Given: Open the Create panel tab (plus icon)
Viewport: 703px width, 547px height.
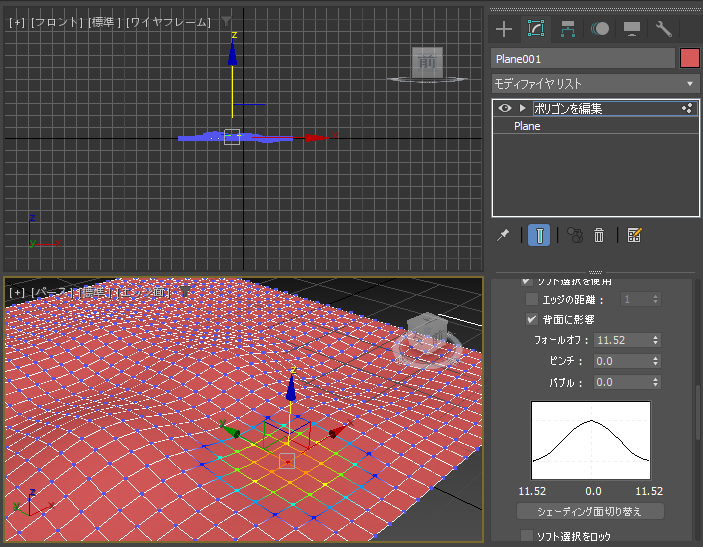Looking at the screenshot, I should (504, 29).
